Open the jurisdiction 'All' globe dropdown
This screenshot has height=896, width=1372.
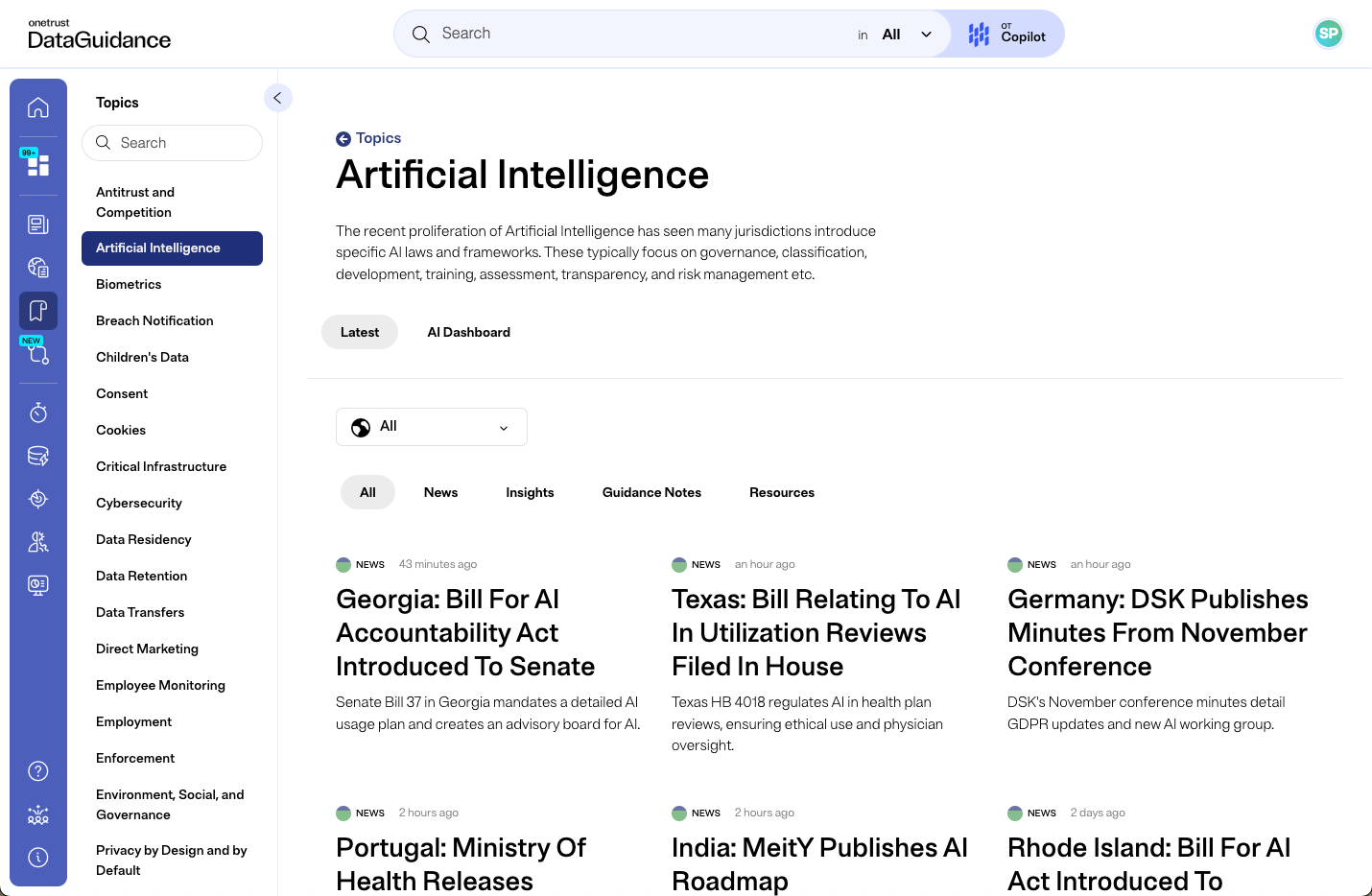tap(432, 427)
